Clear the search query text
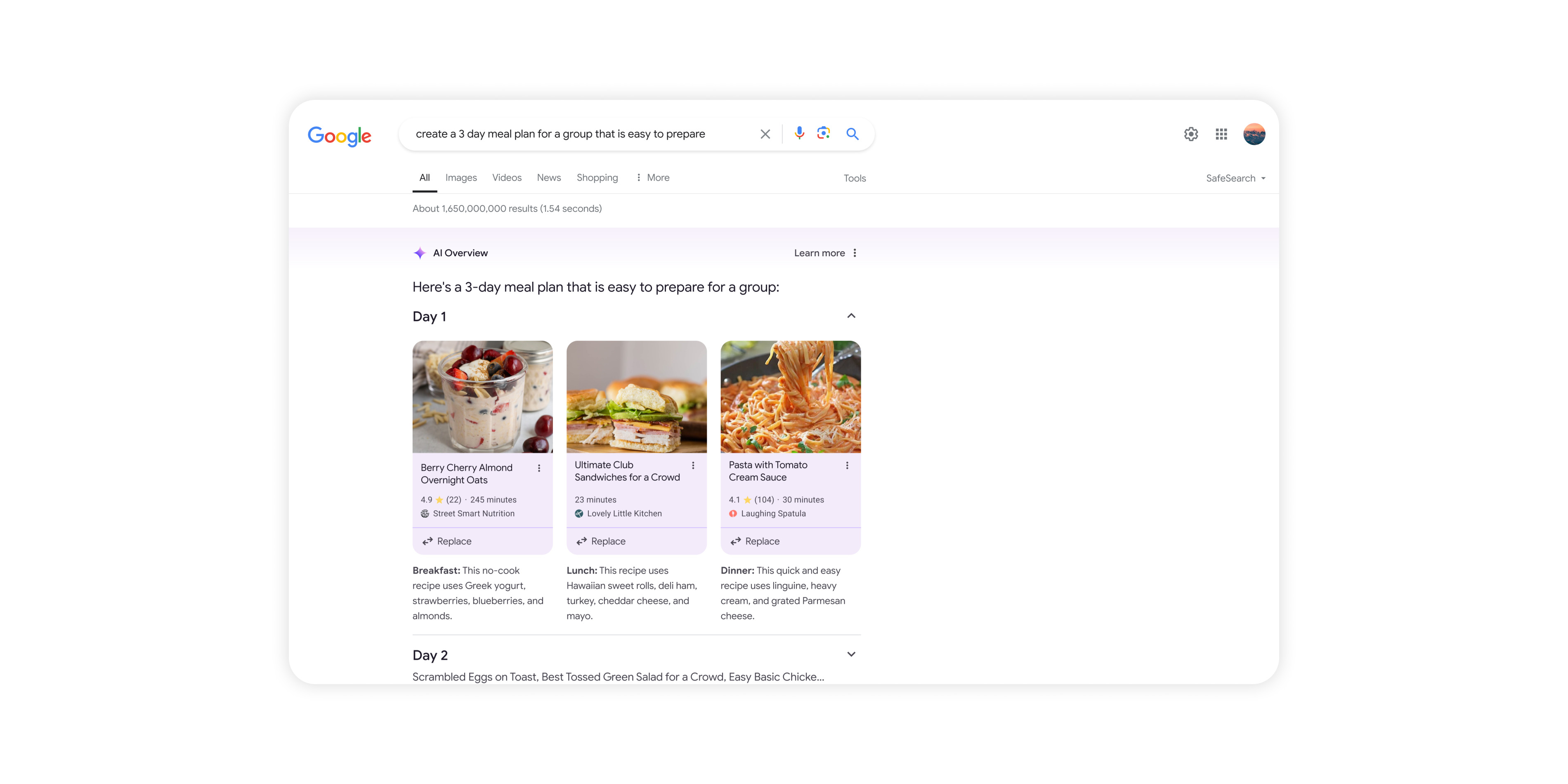 765,134
